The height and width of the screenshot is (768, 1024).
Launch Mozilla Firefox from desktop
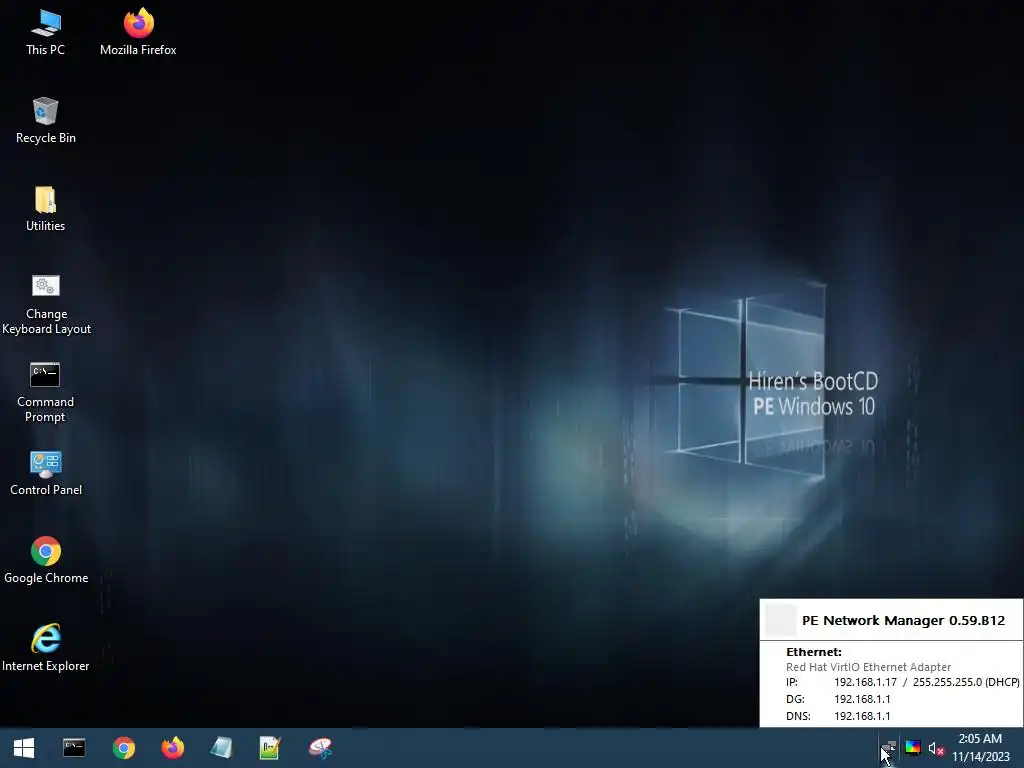tap(138, 33)
